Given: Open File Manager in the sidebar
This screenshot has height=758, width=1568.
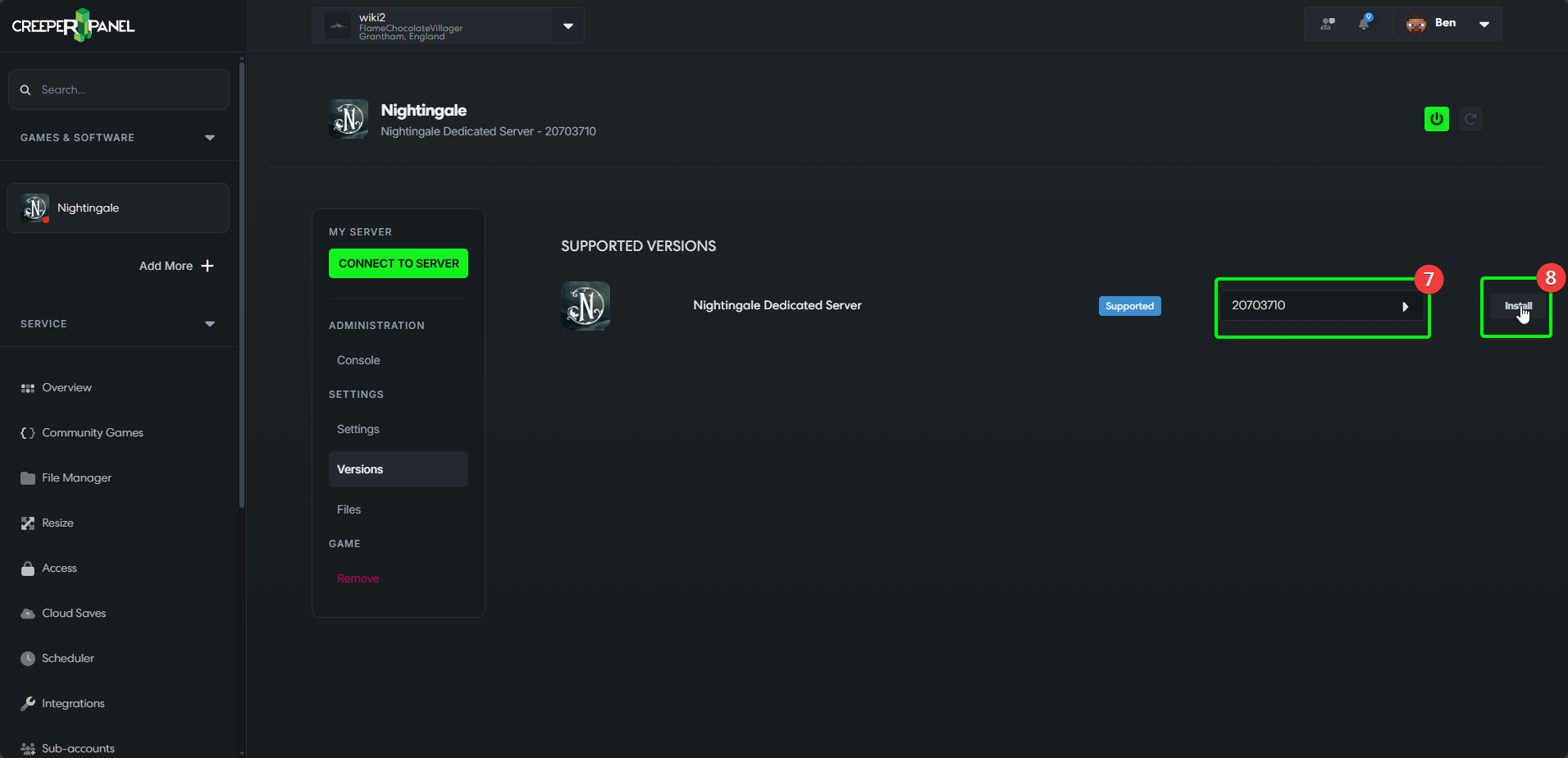Looking at the screenshot, I should pos(76,477).
